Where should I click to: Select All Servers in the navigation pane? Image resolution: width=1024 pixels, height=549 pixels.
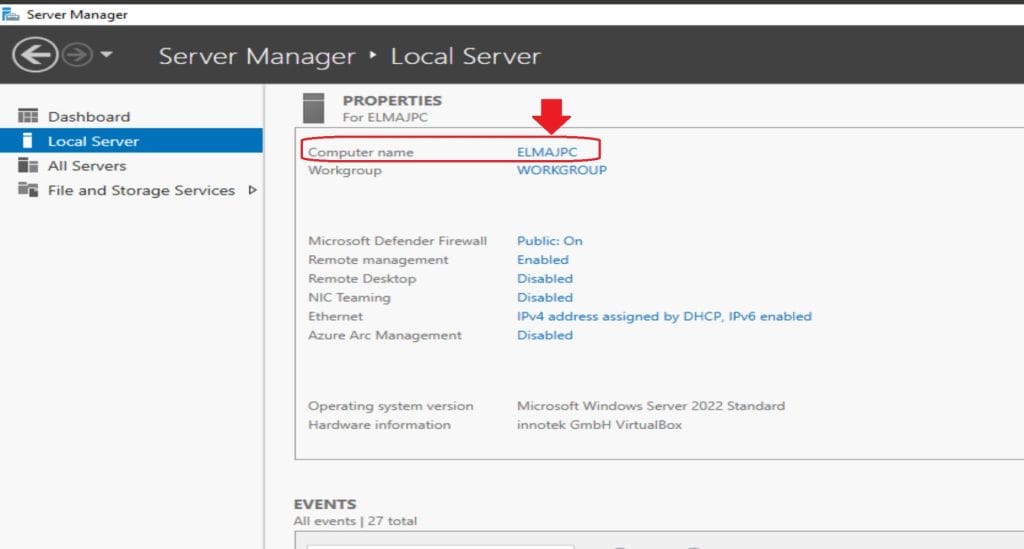[x=87, y=166]
